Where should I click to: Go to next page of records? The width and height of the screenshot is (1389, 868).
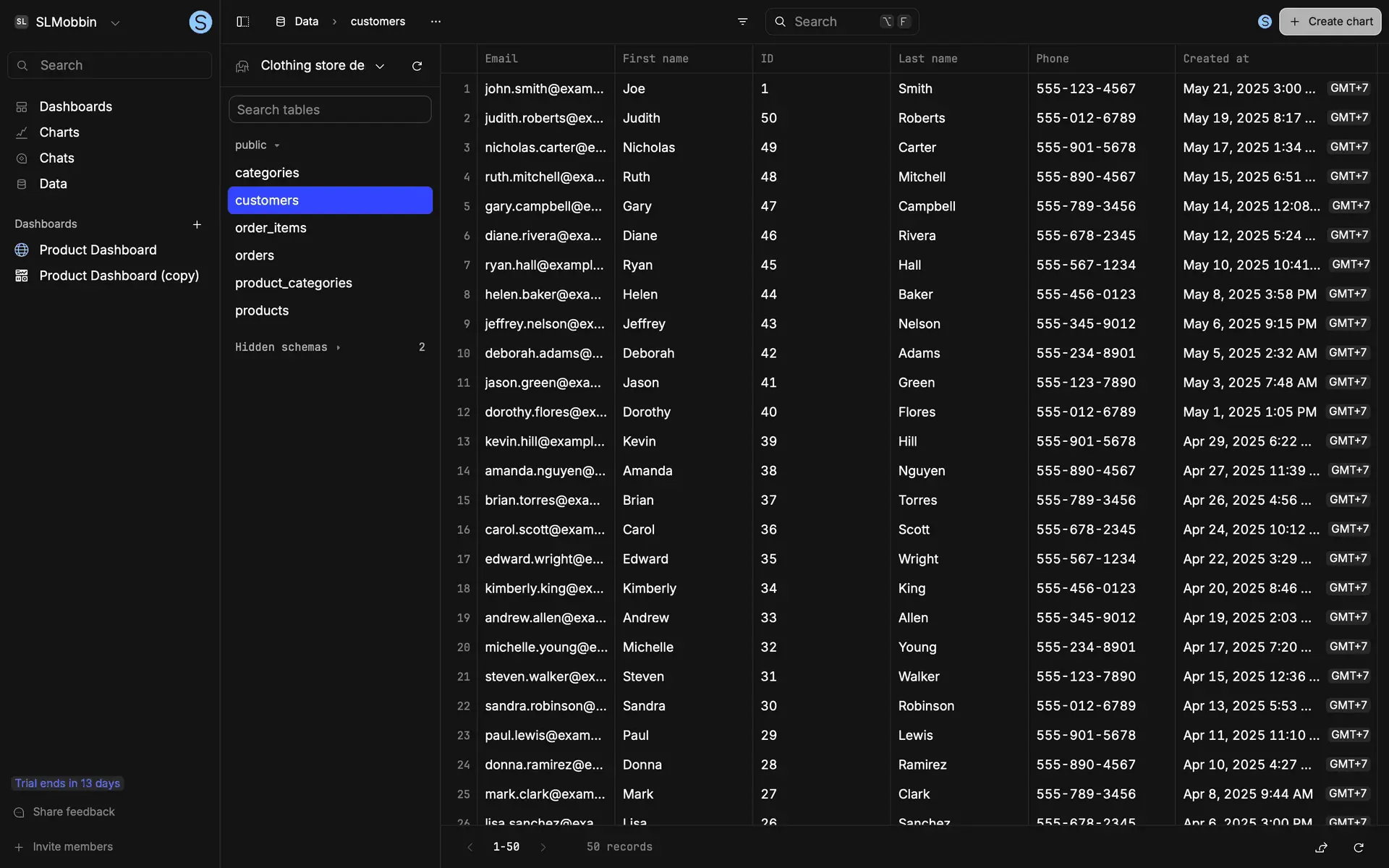543,847
